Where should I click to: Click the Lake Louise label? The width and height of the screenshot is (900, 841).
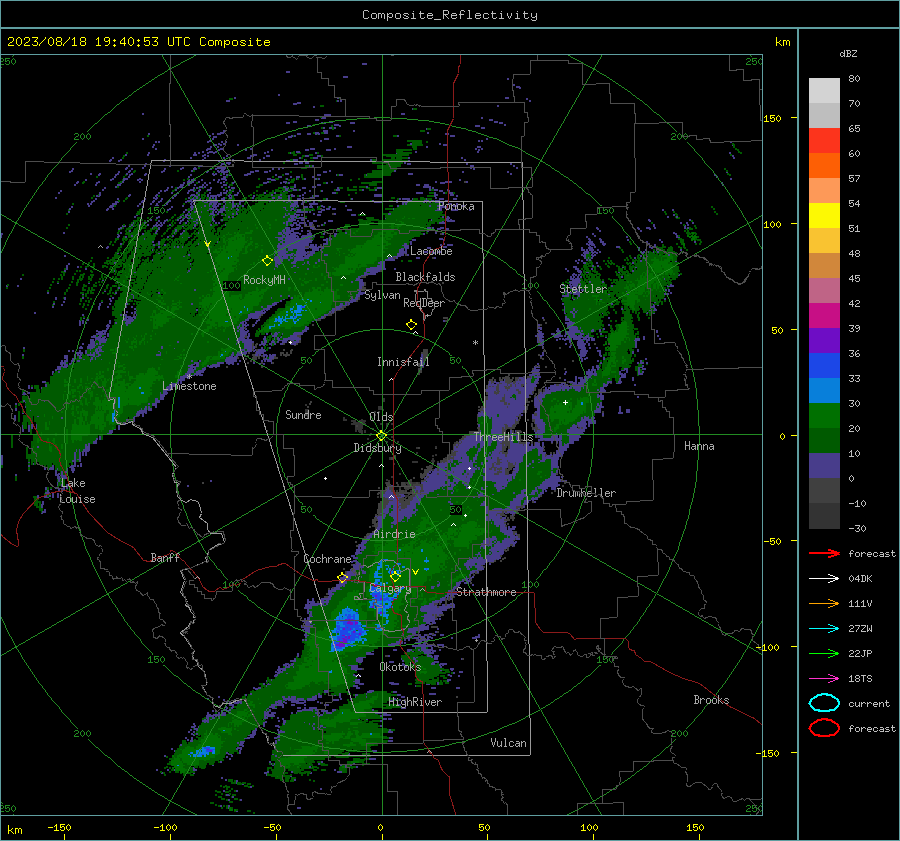[x=77, y=491]
